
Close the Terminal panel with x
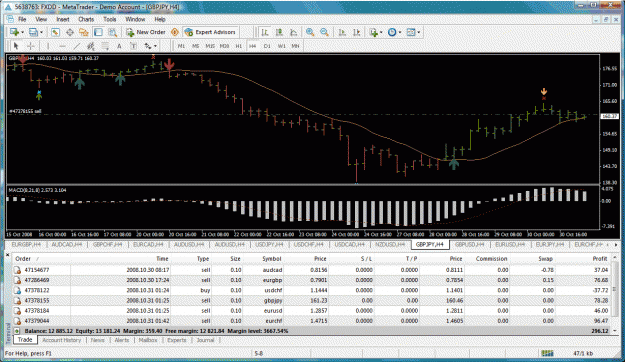coord(7,255)
